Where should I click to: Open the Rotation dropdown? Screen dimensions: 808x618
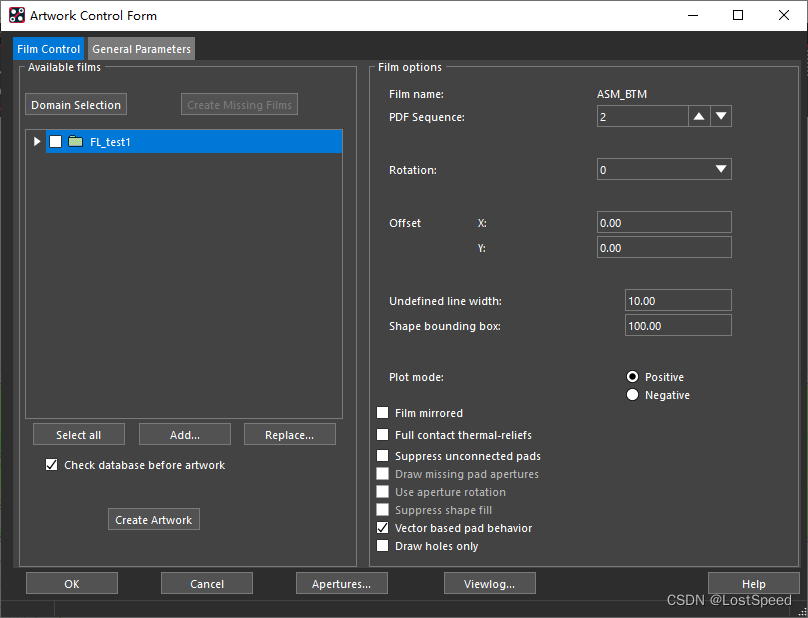[721, 170]
